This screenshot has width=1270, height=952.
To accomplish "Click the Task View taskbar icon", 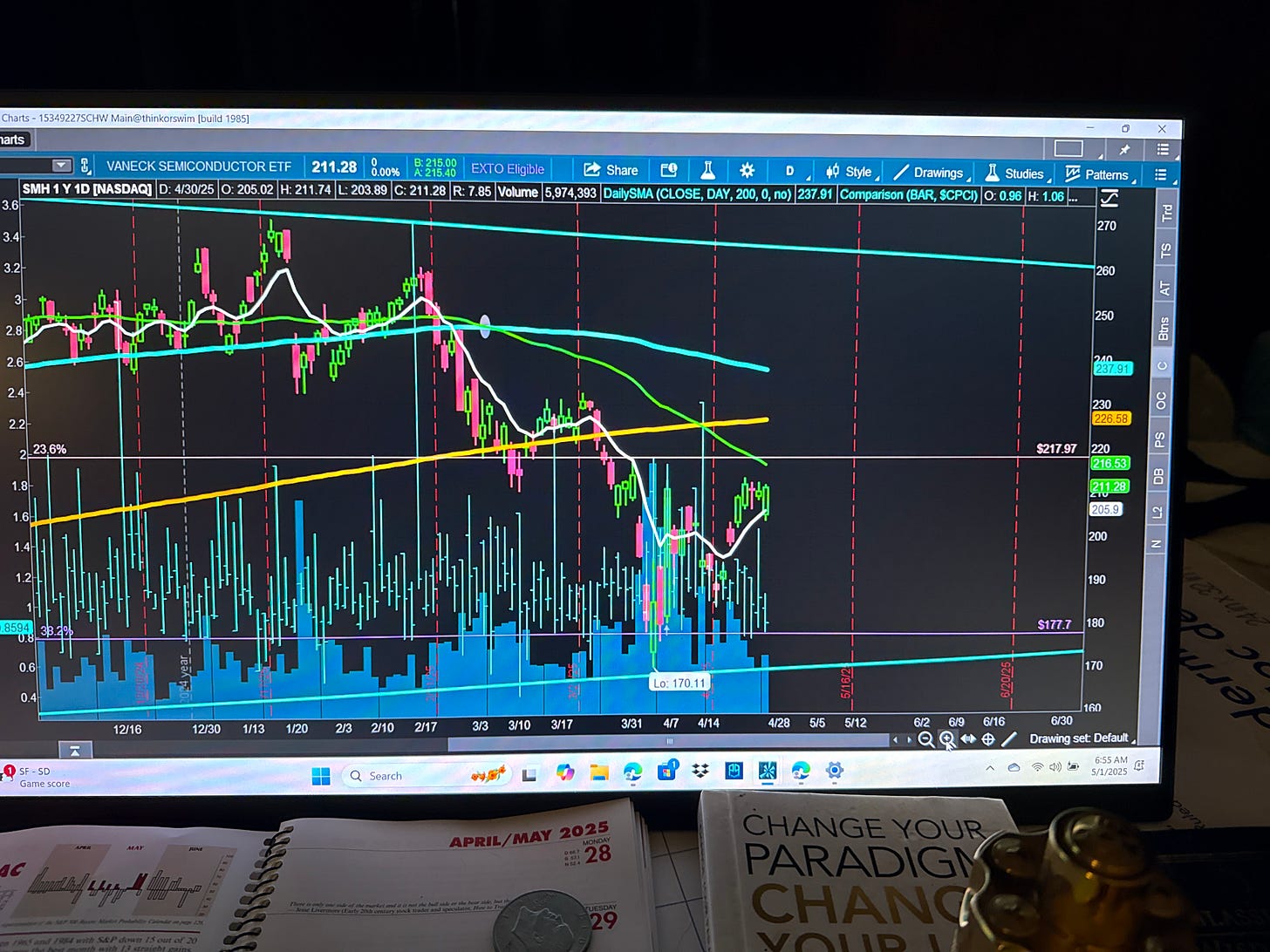I will pos(529,774).
